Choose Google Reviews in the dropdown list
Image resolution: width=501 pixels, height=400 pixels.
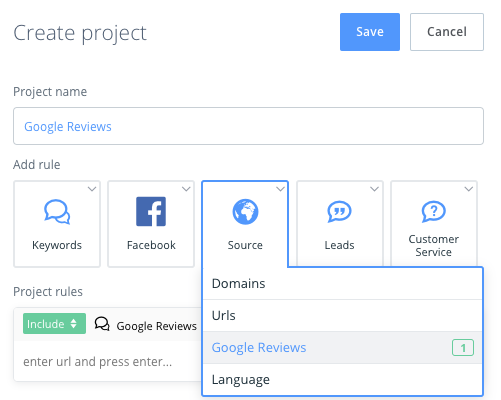click(x=343, y=347)
